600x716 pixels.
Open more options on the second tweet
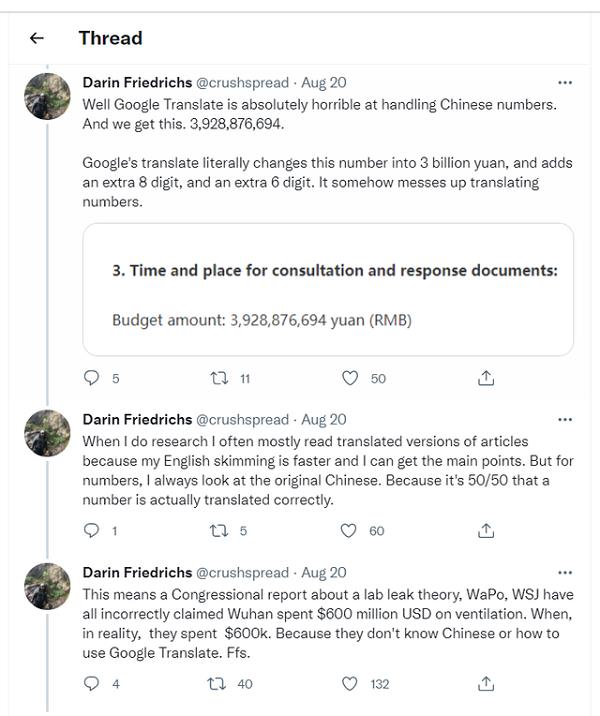pos(565,419)
